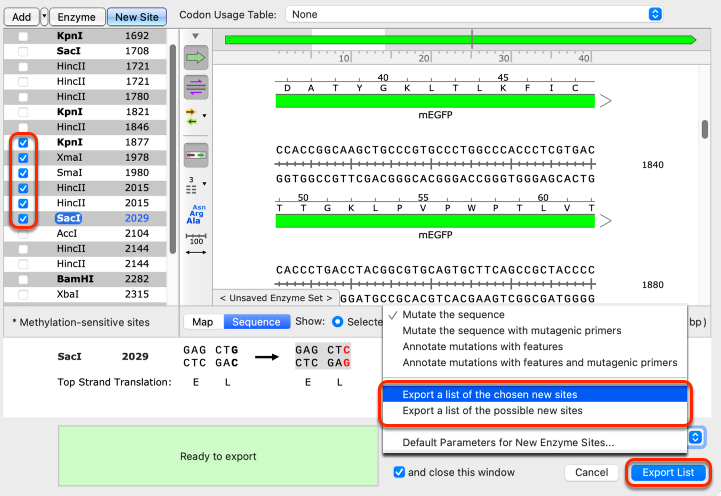This screenshot has width=721, height=496.
Task: Select 'Export a list of the chosen new sites'
Action: tap(535, 394)
